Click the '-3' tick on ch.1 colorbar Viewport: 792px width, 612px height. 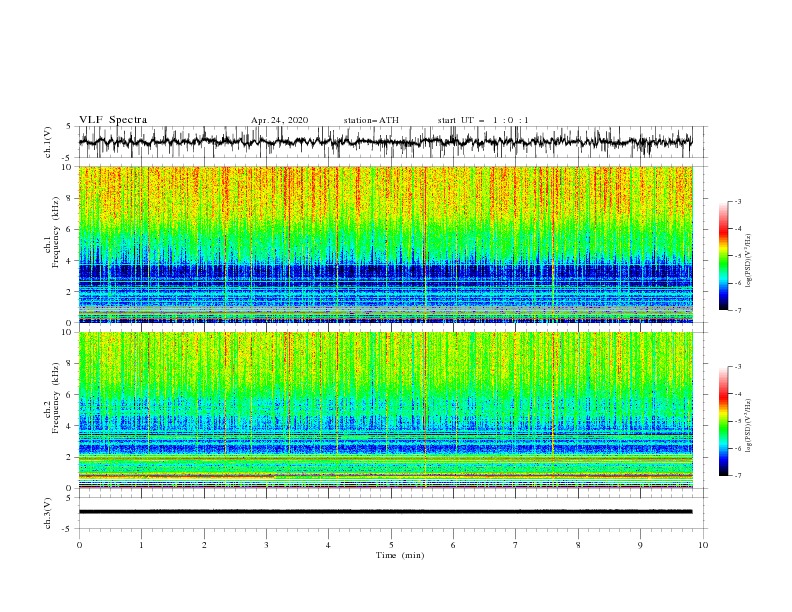tap(737, 201)
